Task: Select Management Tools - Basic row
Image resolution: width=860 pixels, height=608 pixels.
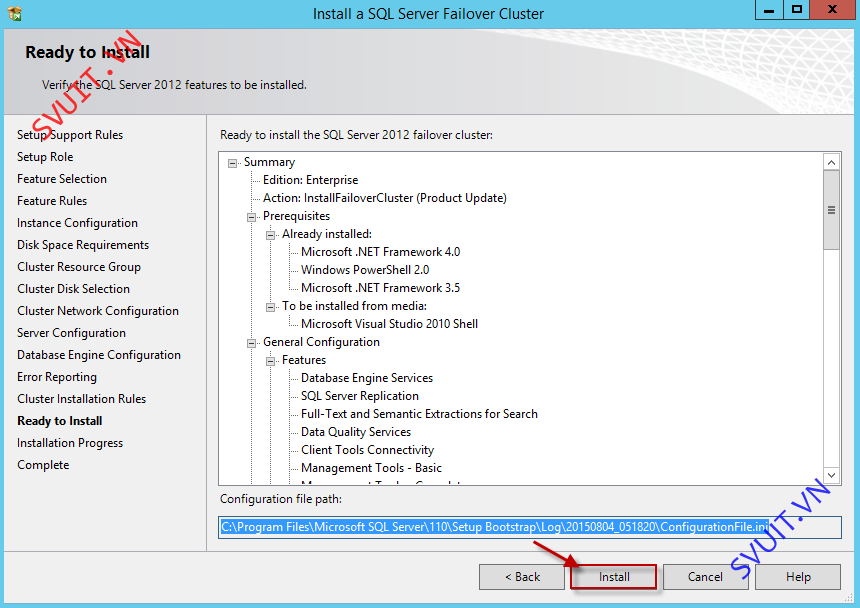Action: 371,468
